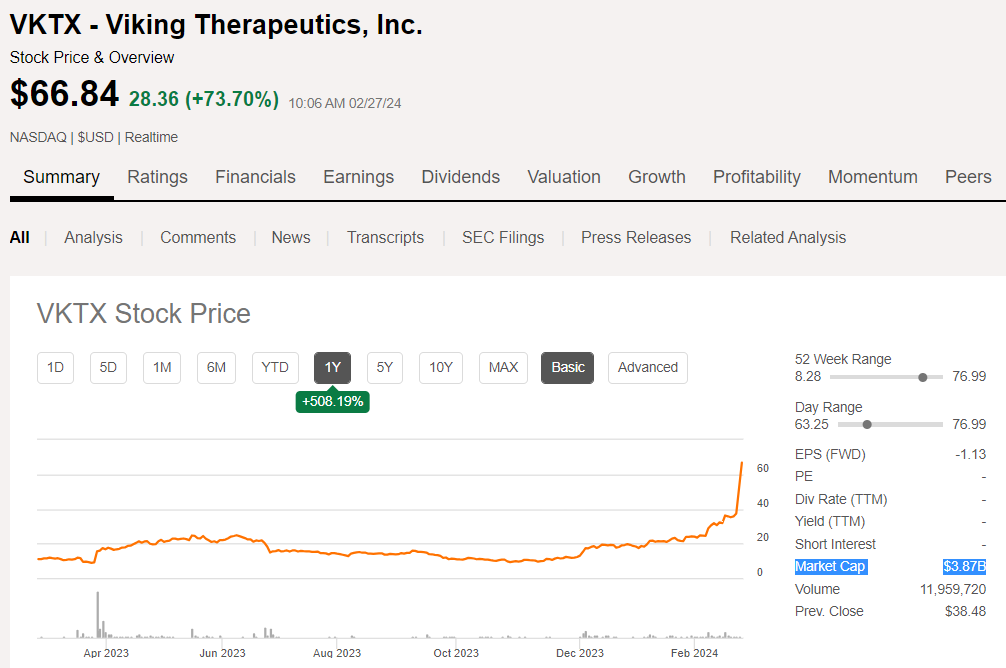Image resolution: width=1006 pixels, height=668 pixels.
Task: Switch to the Advanced chart mode
Action: 647,367
